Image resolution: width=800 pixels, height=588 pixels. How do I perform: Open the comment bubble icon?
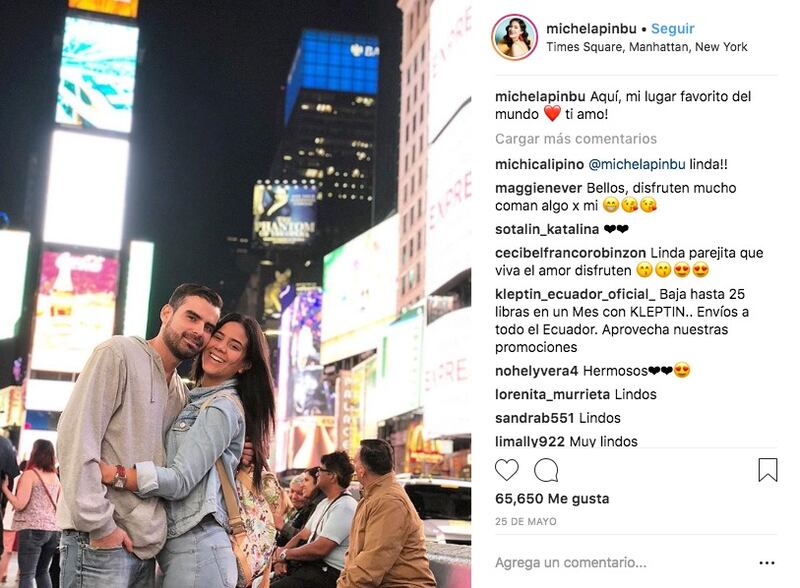pyautogui.click(x=546, y=470)
